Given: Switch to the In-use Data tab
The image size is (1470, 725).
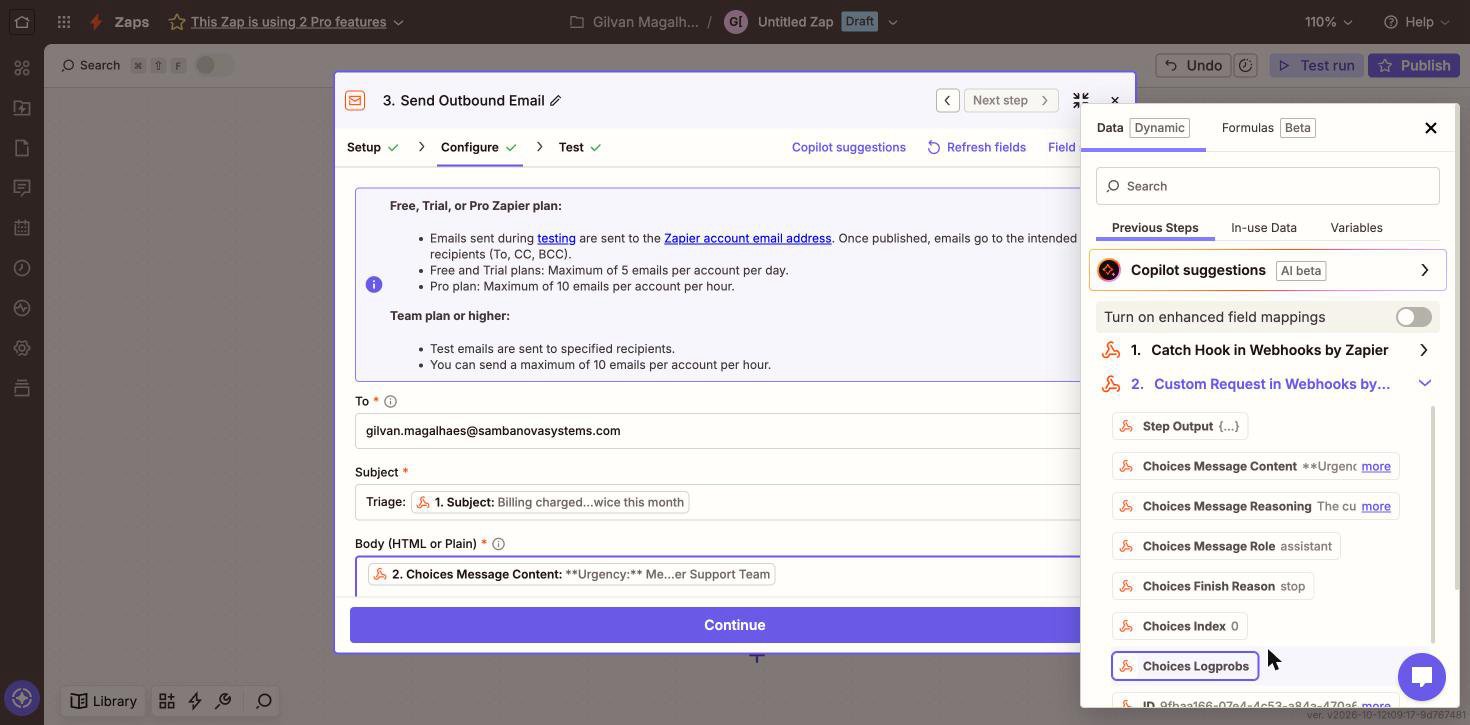Looking at the screenshot, I should [1264, 228].
